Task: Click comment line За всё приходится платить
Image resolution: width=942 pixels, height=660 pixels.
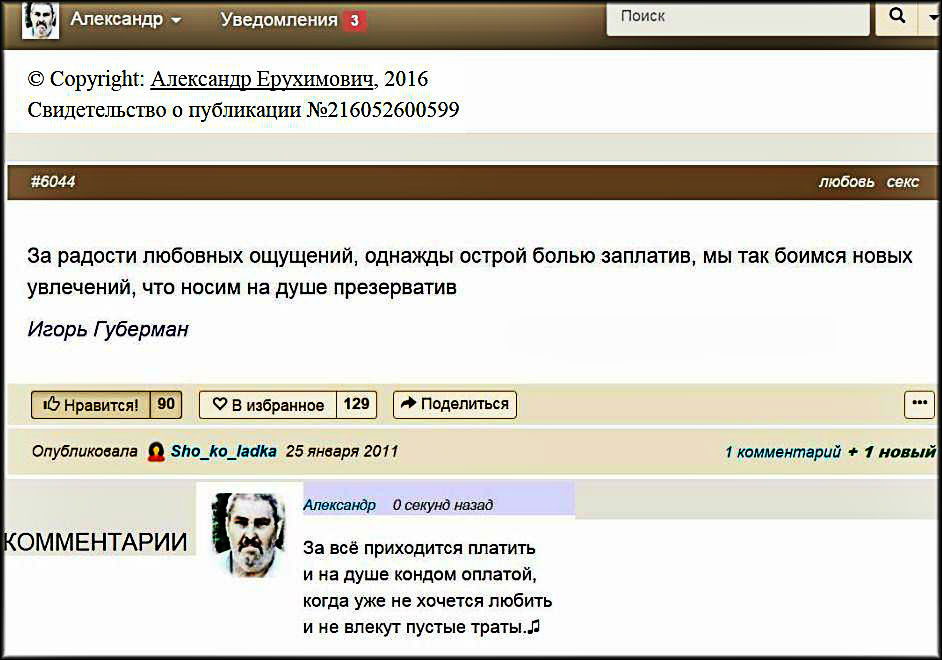Action: [419, 548]
